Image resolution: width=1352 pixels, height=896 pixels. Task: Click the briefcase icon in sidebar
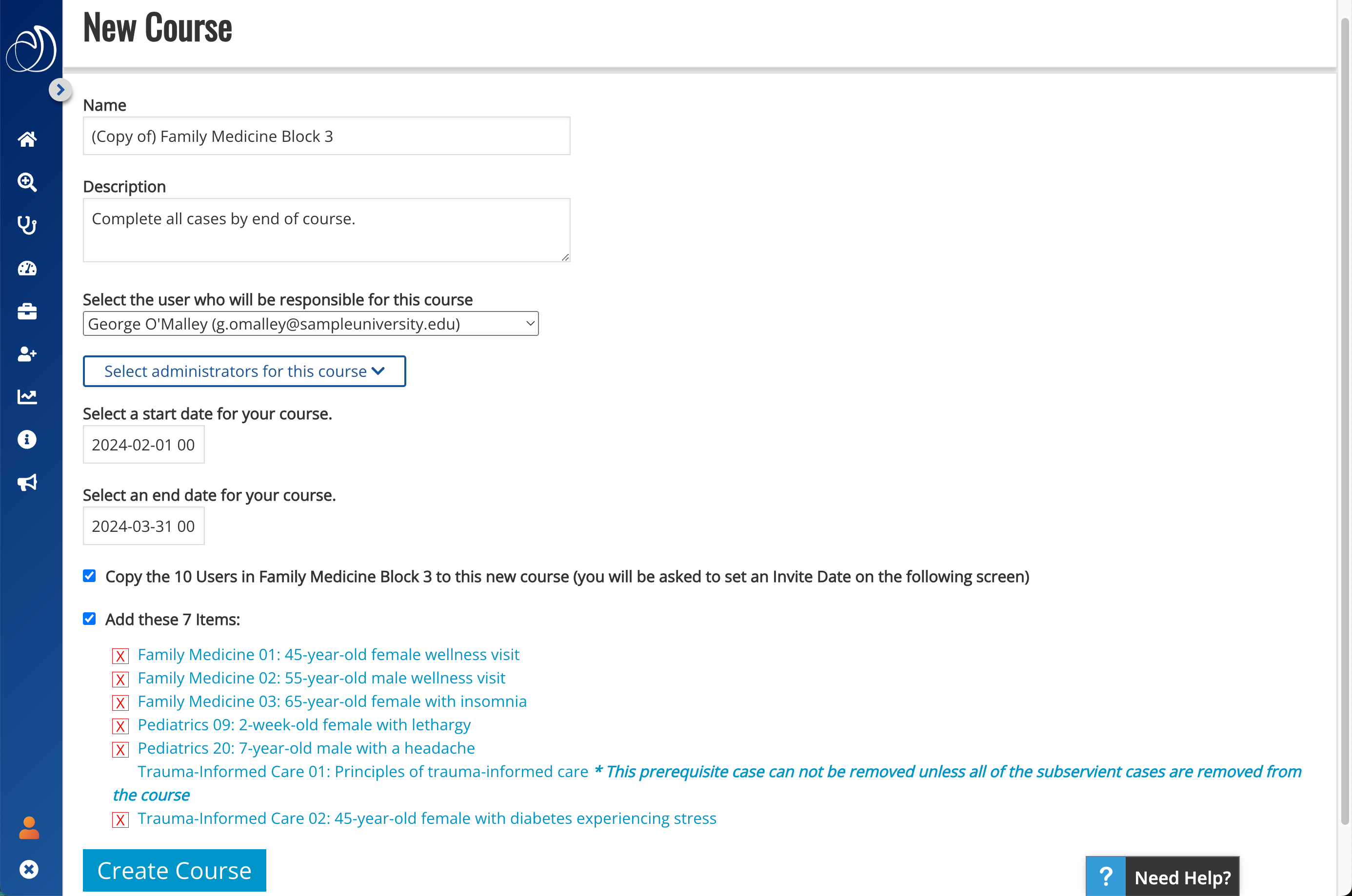(x=27, y=312)
